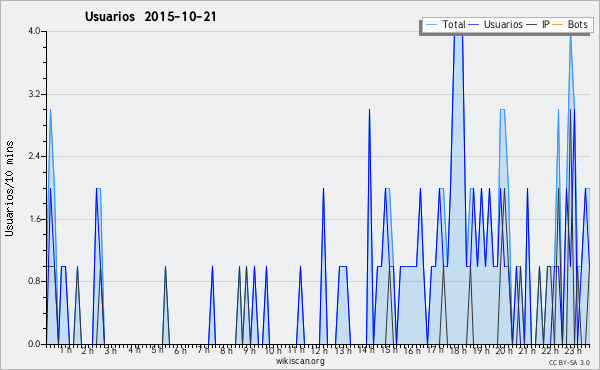This screenshot has width=600, height=370.
Task: Click the '23 h' x-axis label
Action: coord(574,350)
